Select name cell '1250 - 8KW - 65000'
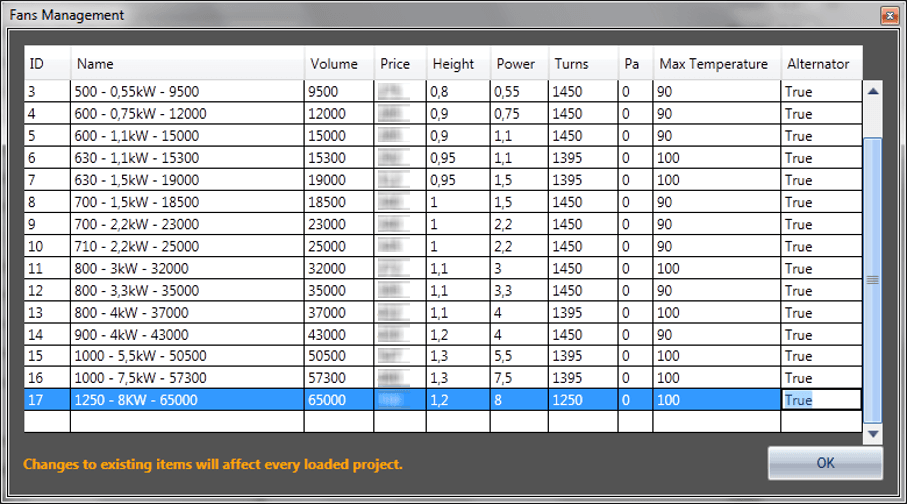 (187, 400)
